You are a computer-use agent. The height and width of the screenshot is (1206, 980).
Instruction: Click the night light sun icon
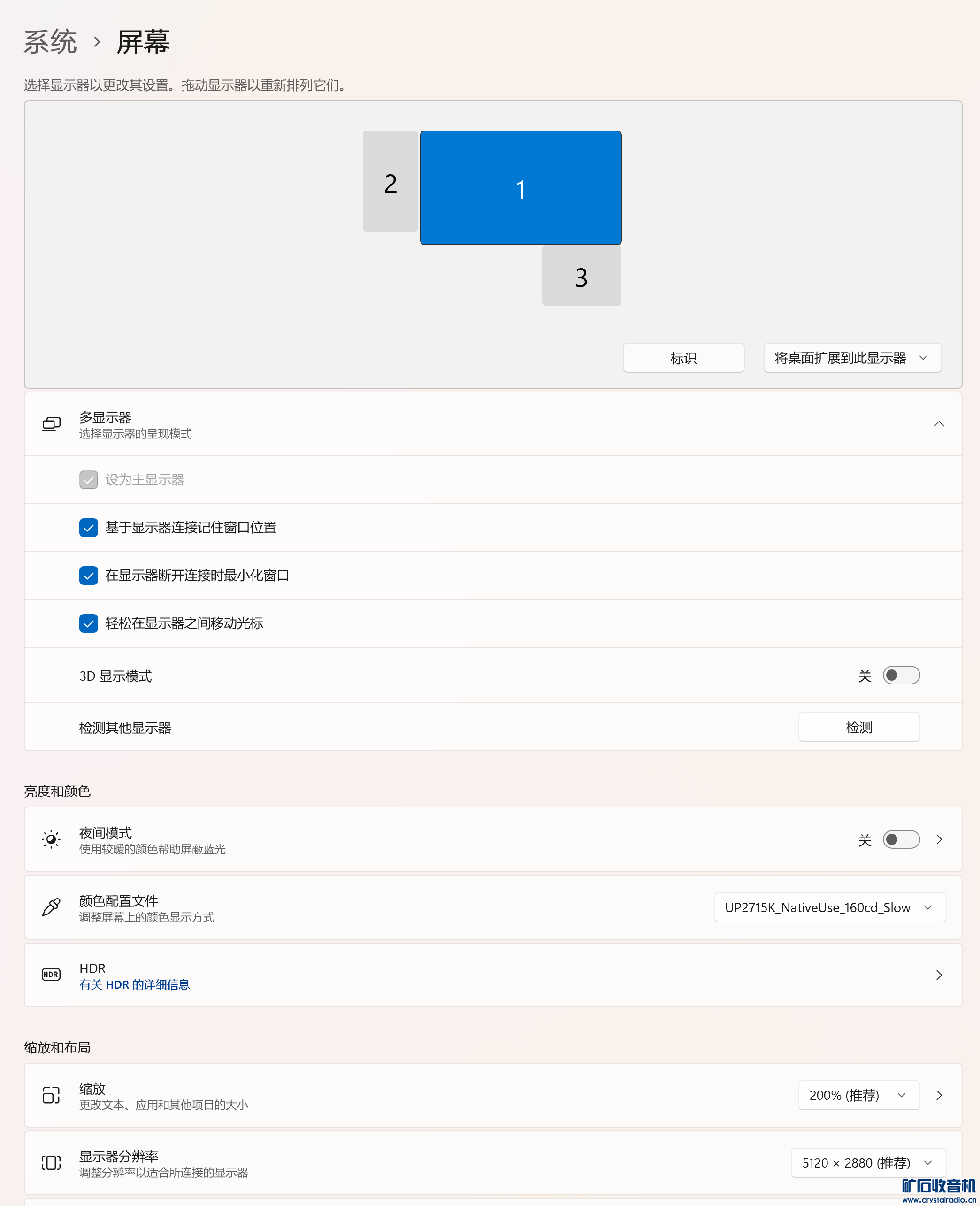51,839
